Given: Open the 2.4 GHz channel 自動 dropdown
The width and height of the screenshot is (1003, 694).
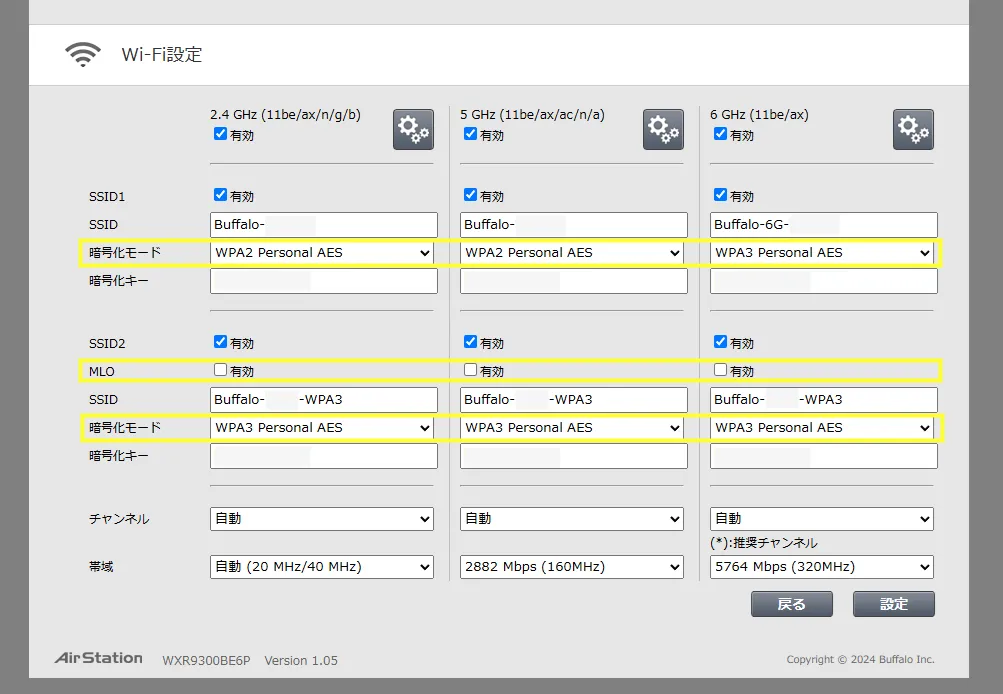Looking at the screenshot, I should (x=322, y=519).
